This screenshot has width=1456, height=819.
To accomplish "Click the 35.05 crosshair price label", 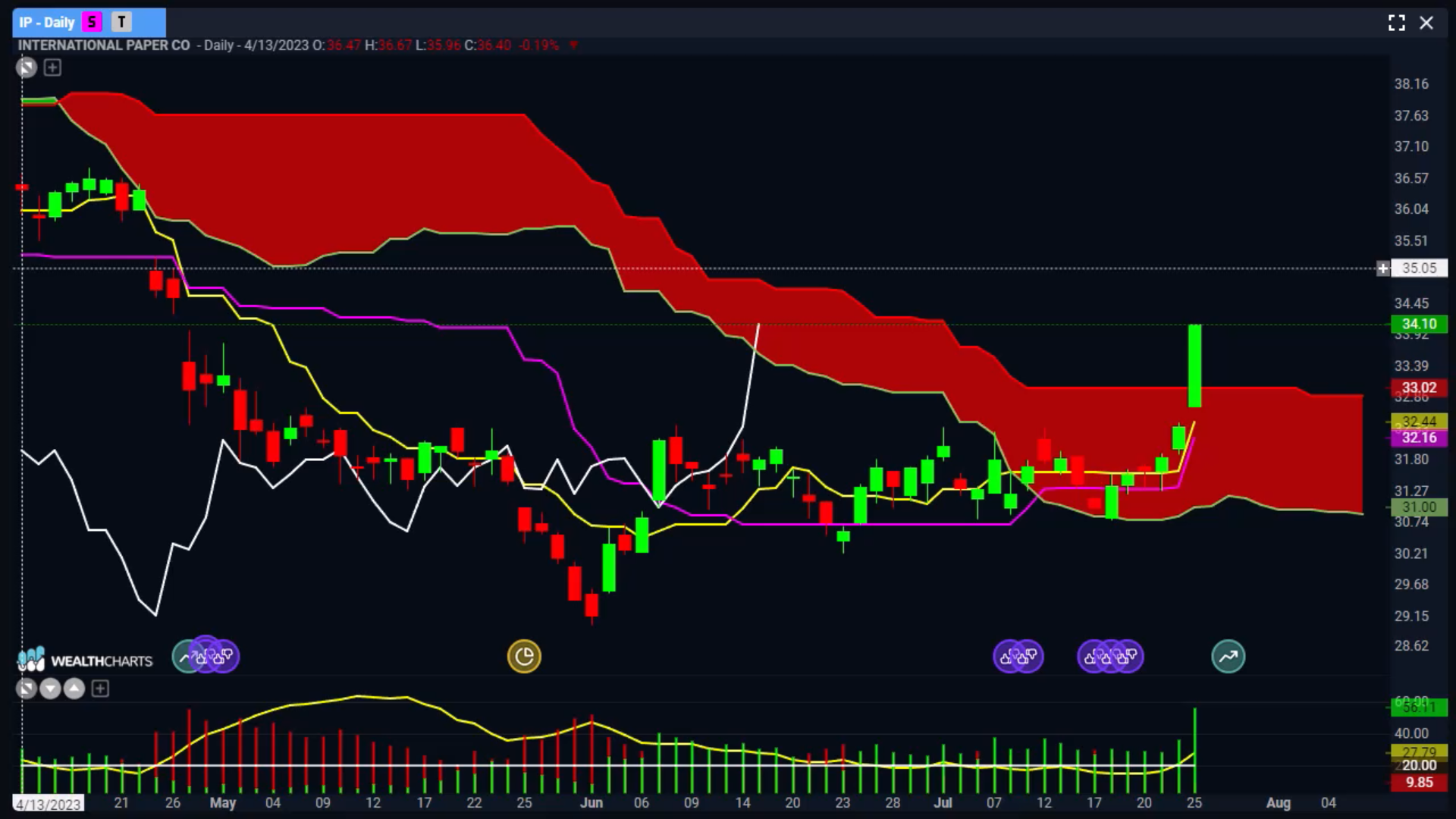I will (x=1419, y=268).
